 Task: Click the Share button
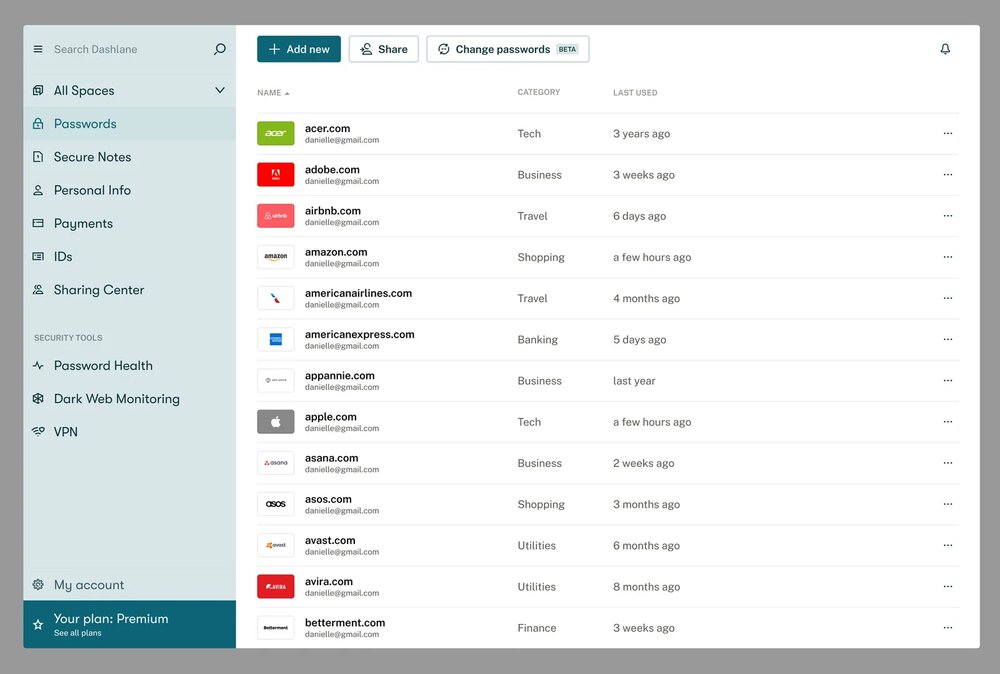pos(383,49)
